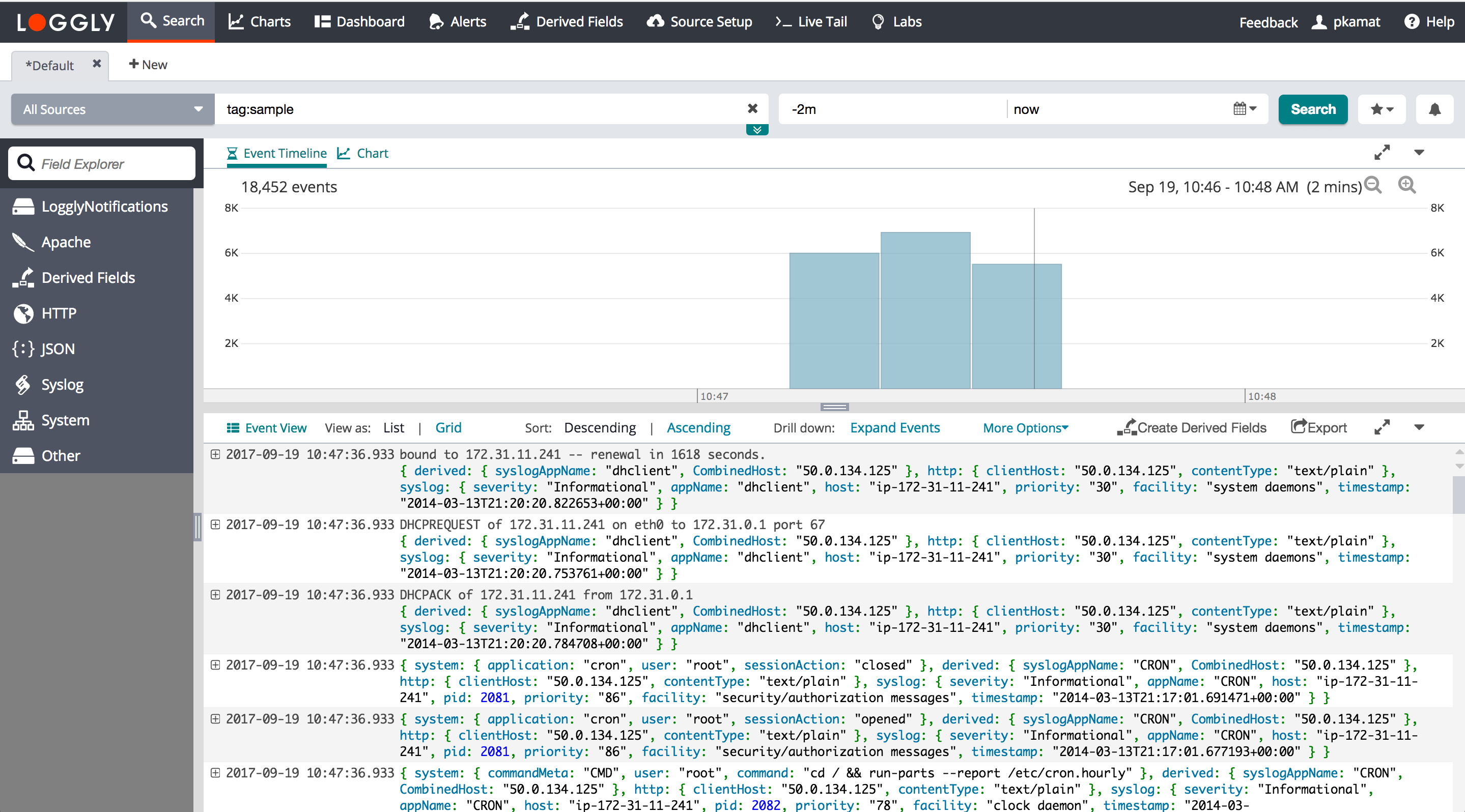The image size is (1465, 812).
Task: Zoom out the event timeline
Action: pos(1373,185)
